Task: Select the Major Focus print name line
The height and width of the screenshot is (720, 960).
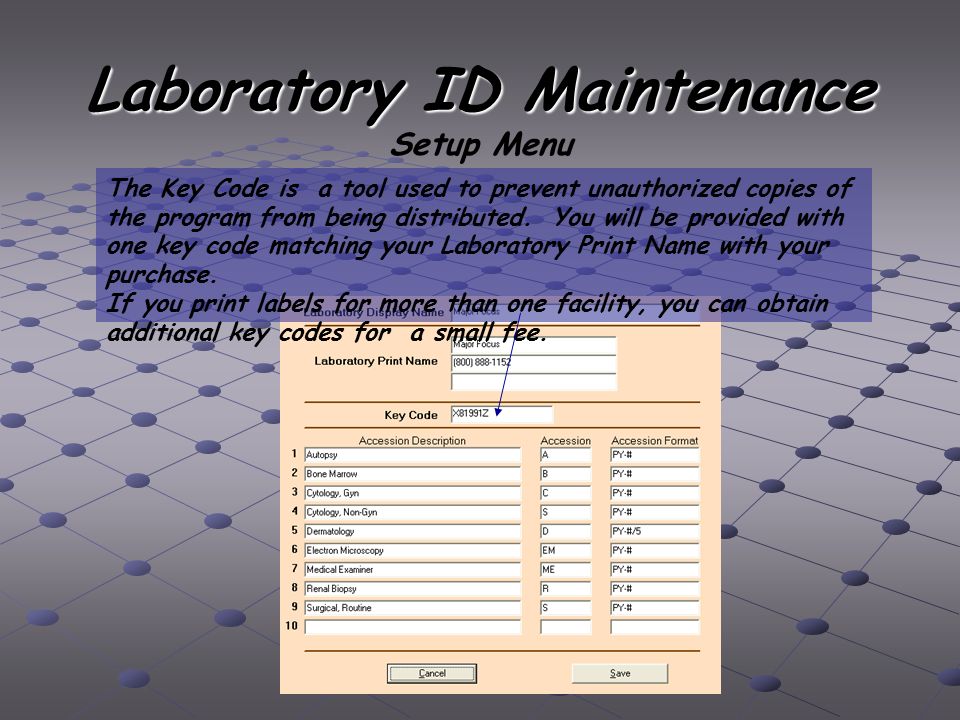Action: 533,345
